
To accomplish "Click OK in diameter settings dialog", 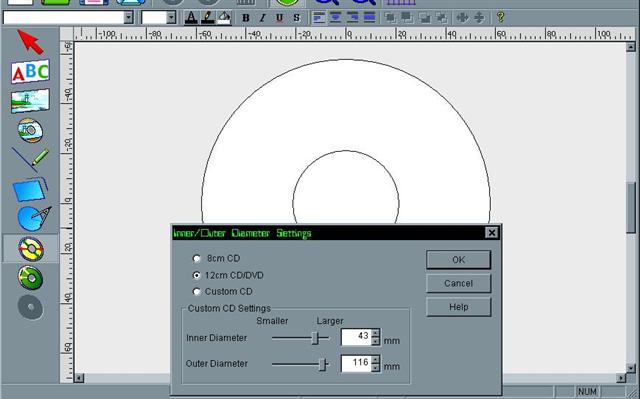I will point(458,260).
